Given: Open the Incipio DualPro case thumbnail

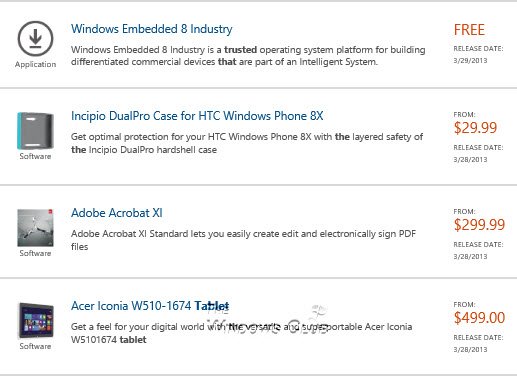Looking at the screenshot, I should pos(35,131).
